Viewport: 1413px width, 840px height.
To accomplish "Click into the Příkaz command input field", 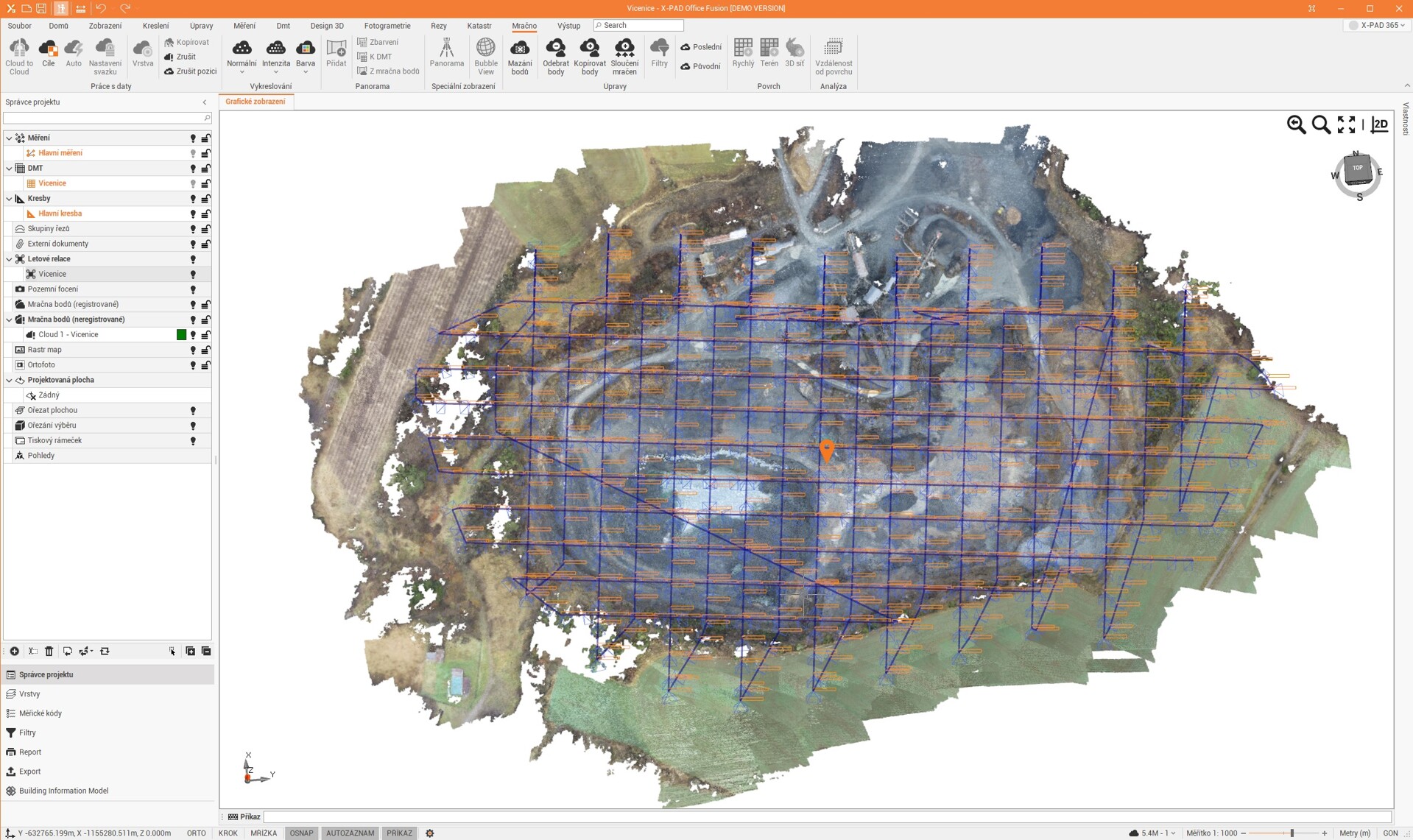I will [825, 816].
